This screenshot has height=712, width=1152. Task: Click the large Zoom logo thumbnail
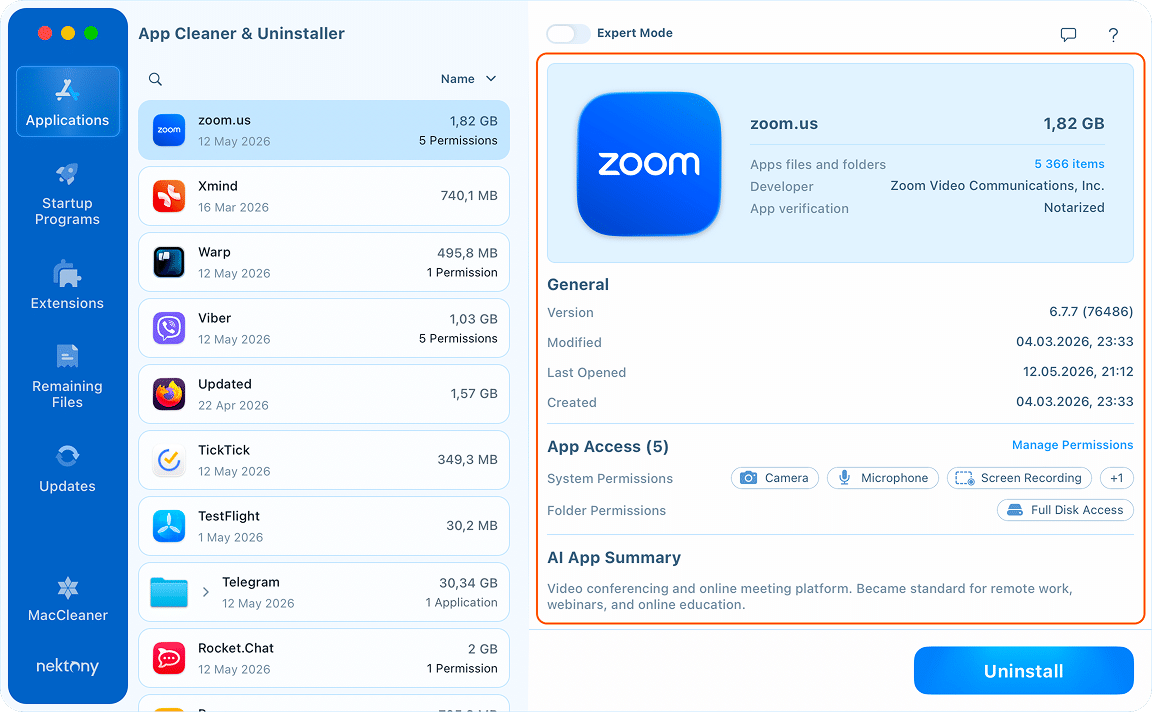(649, 164)
